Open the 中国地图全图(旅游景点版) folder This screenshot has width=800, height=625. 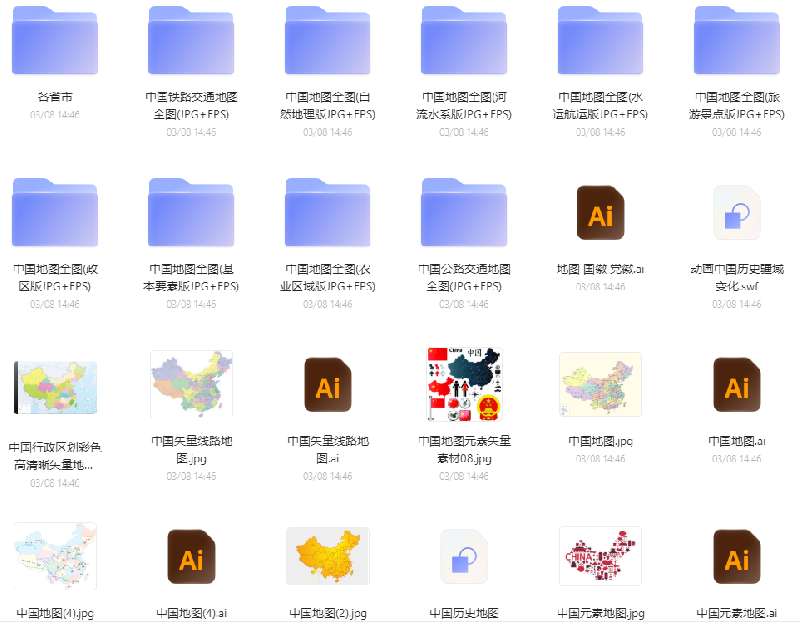pyautogui.click(x=736, y=40)
